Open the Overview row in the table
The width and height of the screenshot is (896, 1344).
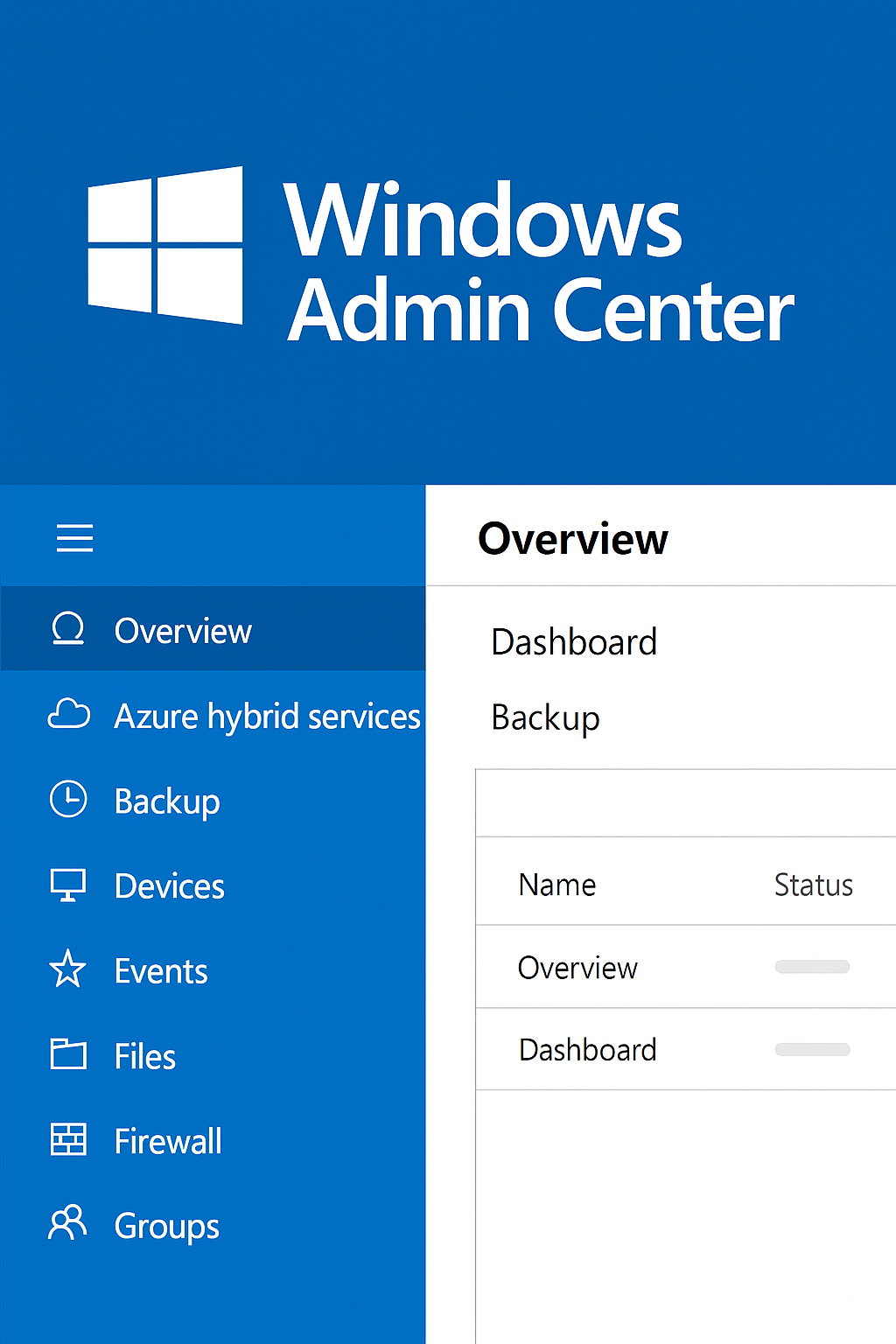578,967
